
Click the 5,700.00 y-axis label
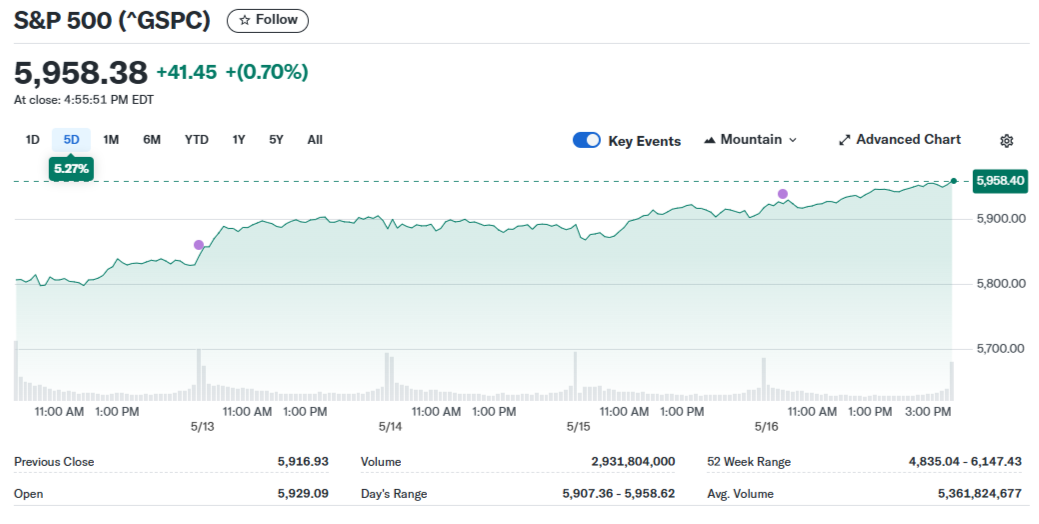coord(1001,348)
